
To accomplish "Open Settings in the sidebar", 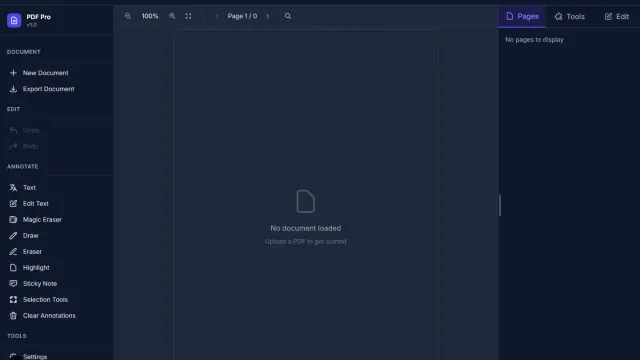I will 57,356.
